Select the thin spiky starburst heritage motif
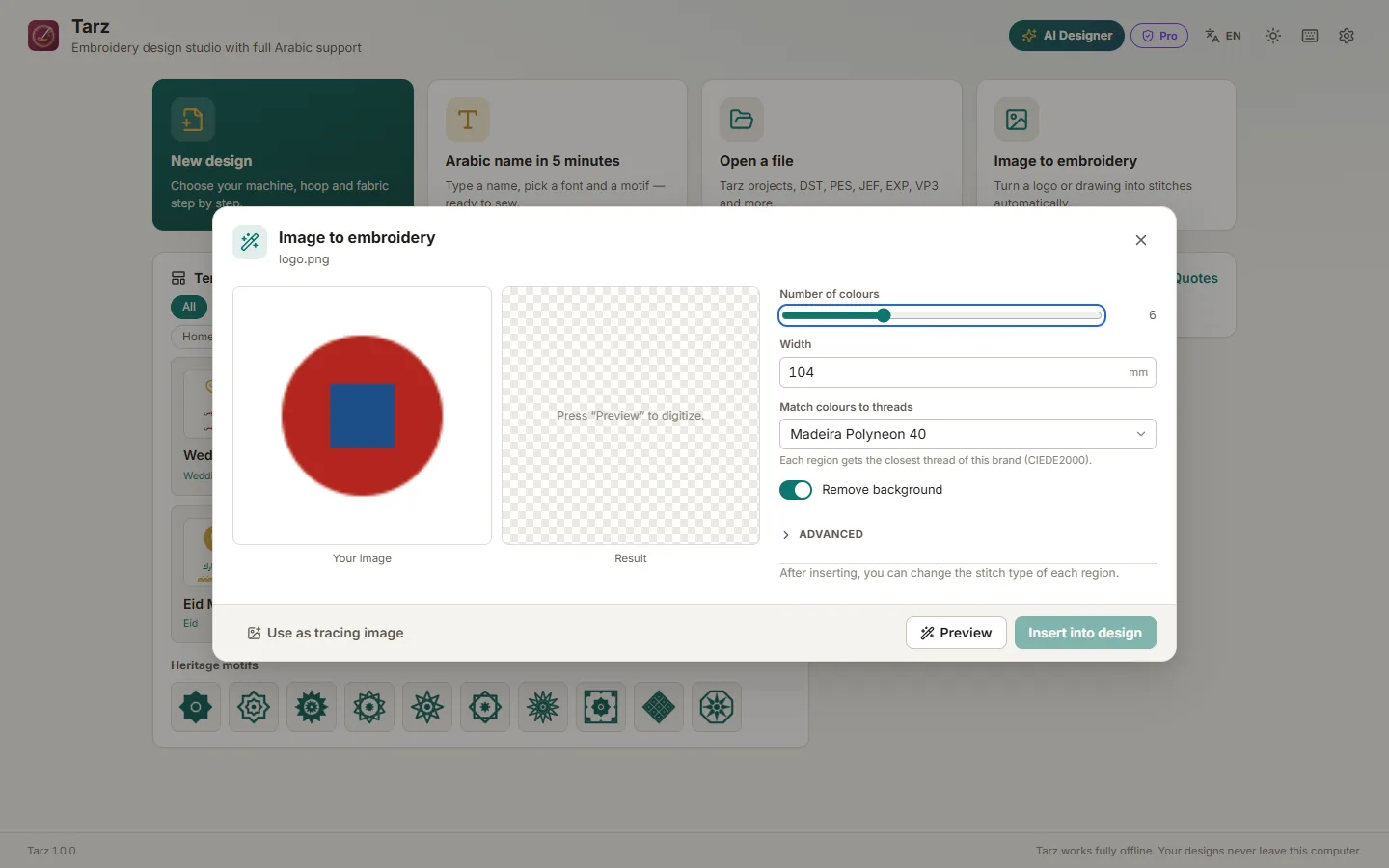 click(543, 707)
